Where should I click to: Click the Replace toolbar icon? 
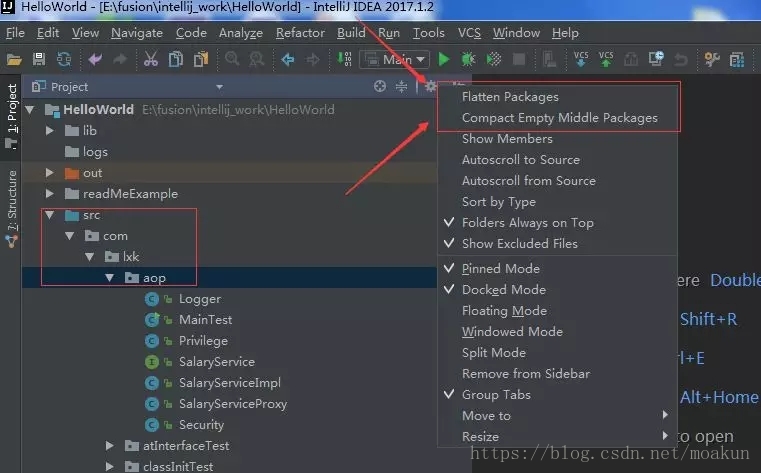click(x=256, y=59)
